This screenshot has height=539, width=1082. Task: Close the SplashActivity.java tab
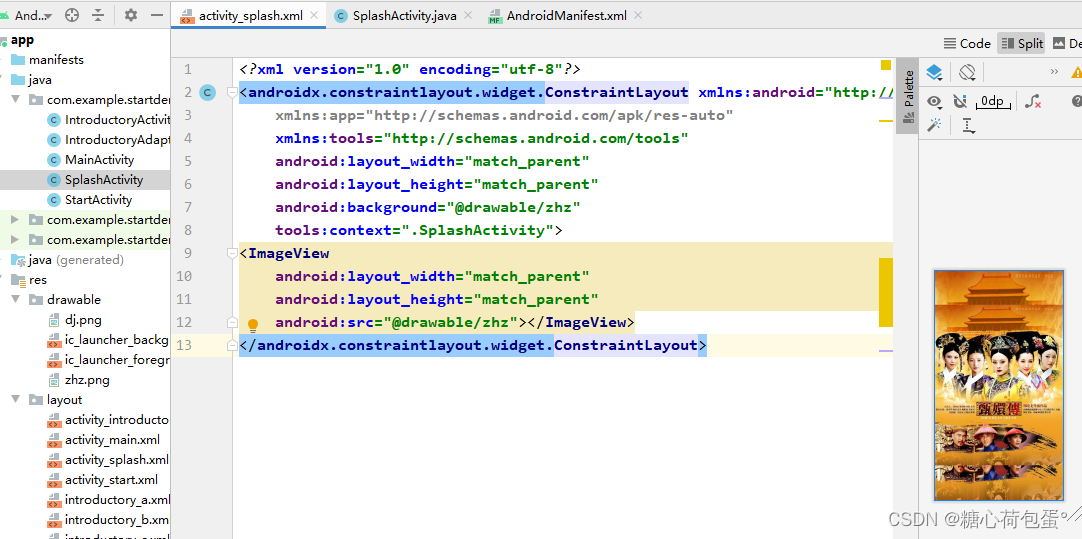468,15
